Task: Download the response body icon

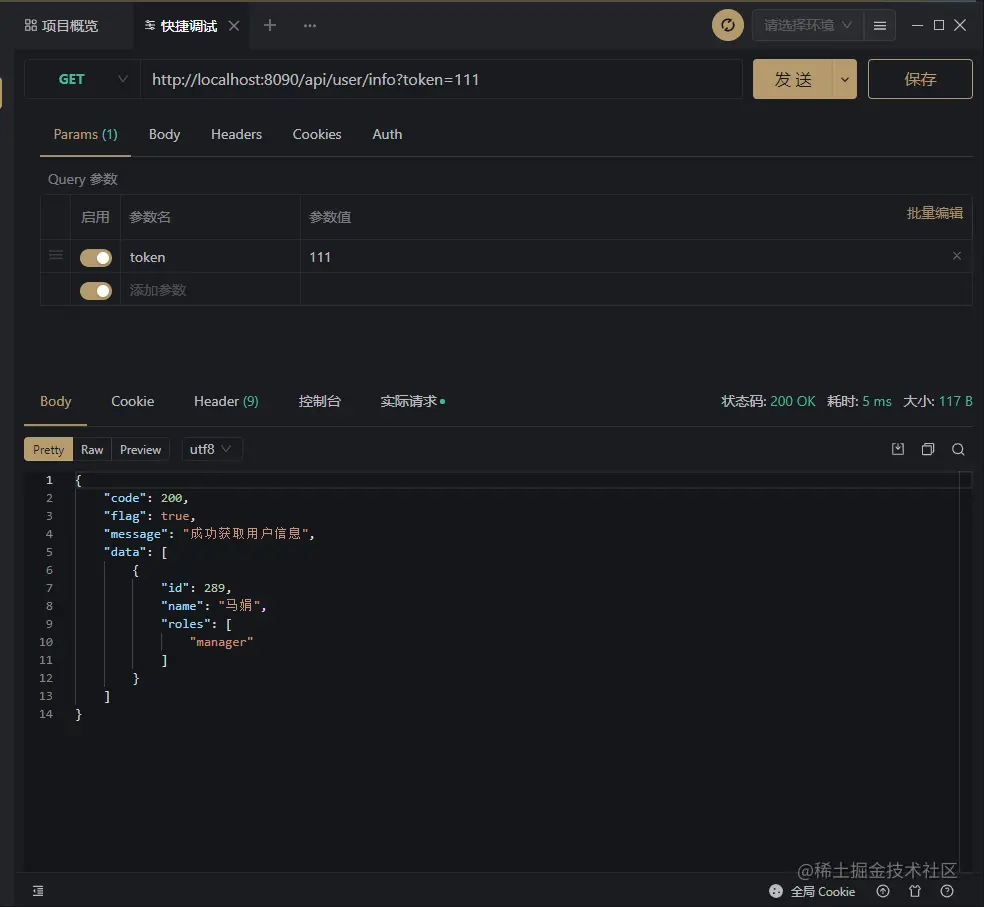Action: tap(897, 449)
